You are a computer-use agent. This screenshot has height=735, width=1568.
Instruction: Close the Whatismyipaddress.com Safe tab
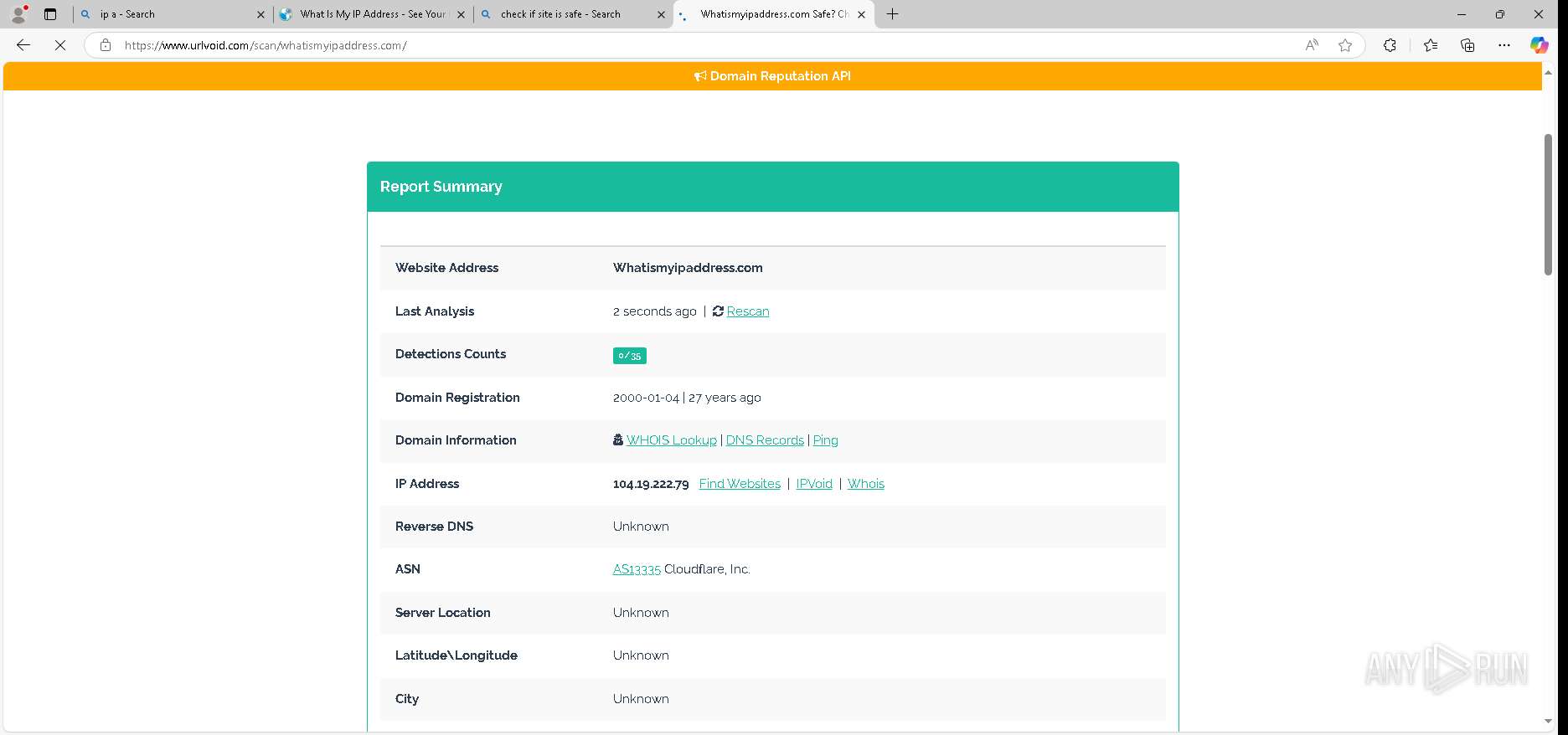[861, 14]
